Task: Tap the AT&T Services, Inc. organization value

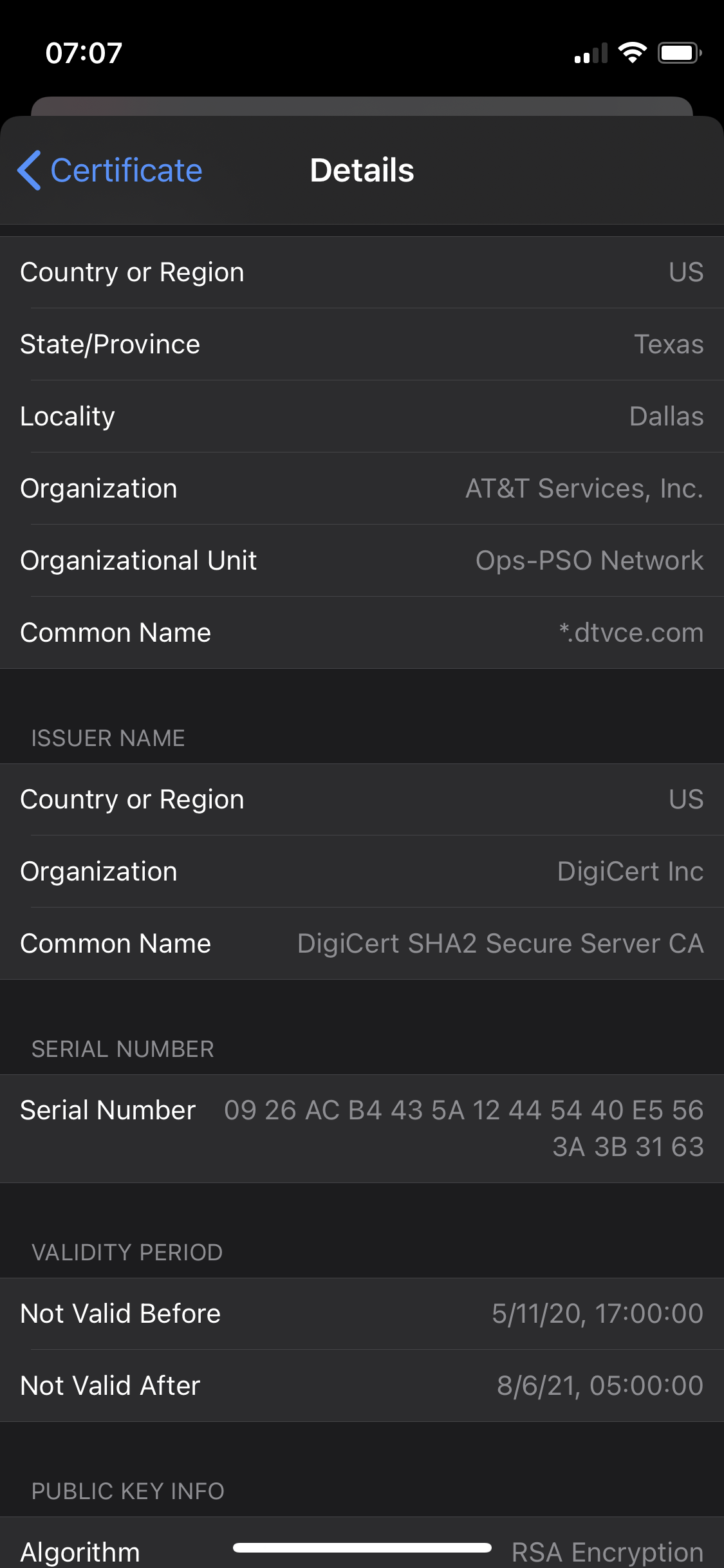Action: [x=584, y=489]
